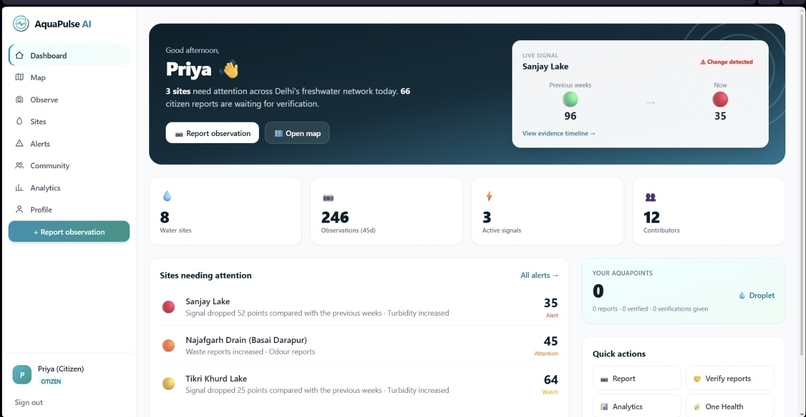The height and width of the screenshot is (417, 806).
Task: Click the green + Report observation sidebar button
Action: [69, 232]
